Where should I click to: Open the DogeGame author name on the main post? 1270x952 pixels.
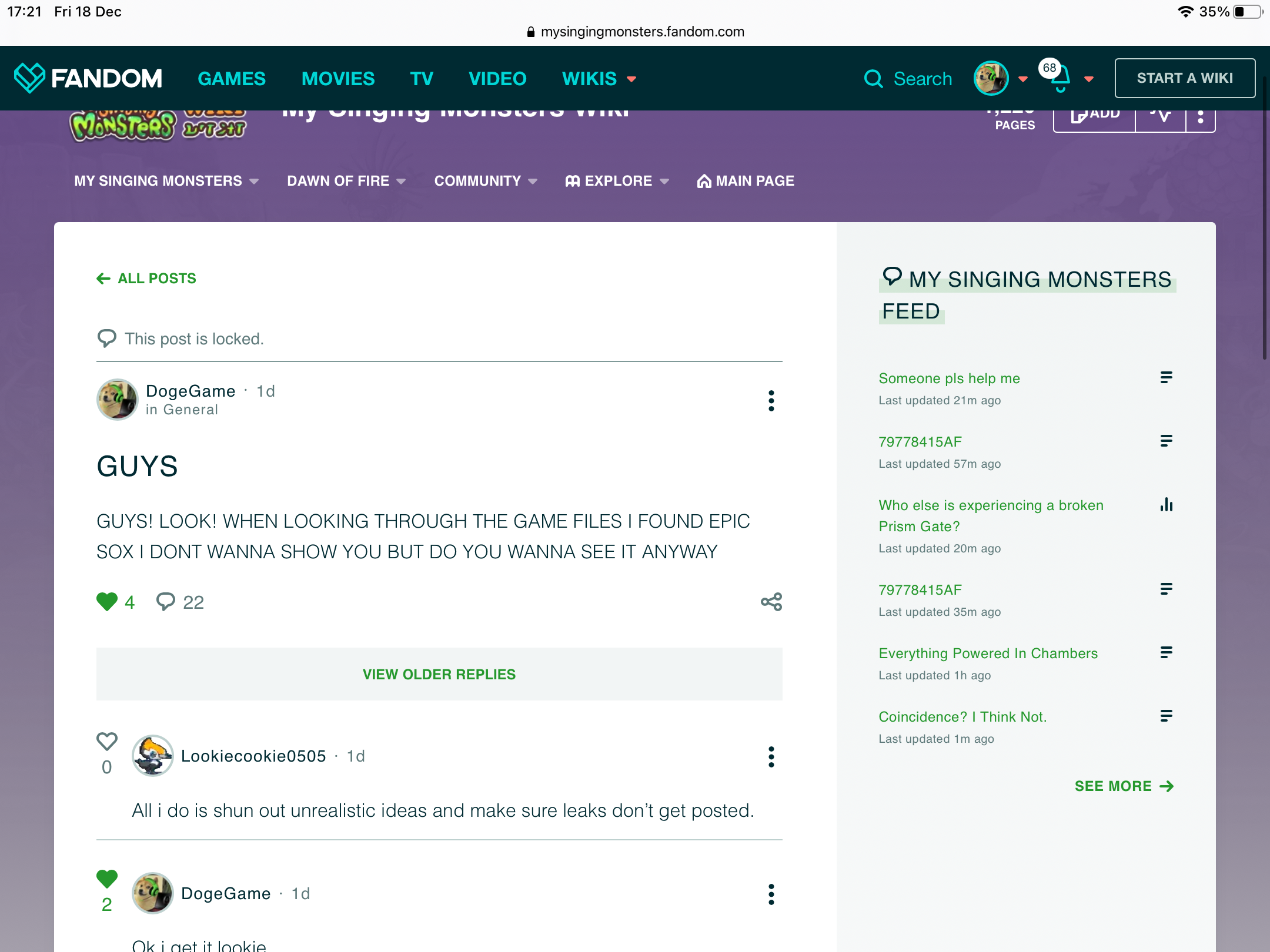[190, 391]
